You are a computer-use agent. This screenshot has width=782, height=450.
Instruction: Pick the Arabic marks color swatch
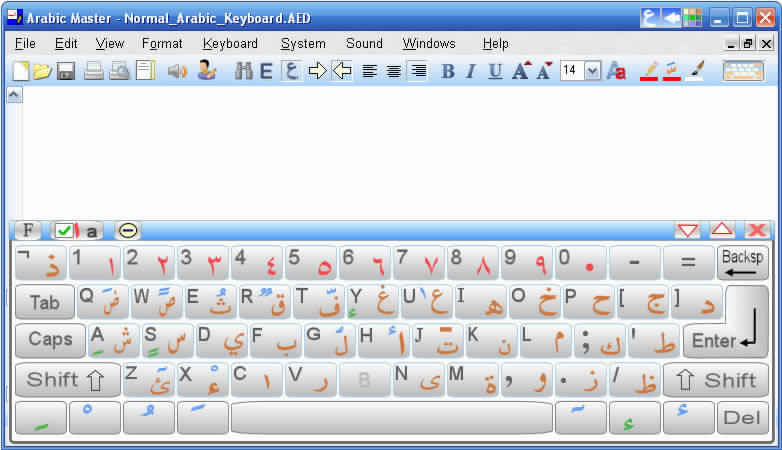[x=672, y=71]
